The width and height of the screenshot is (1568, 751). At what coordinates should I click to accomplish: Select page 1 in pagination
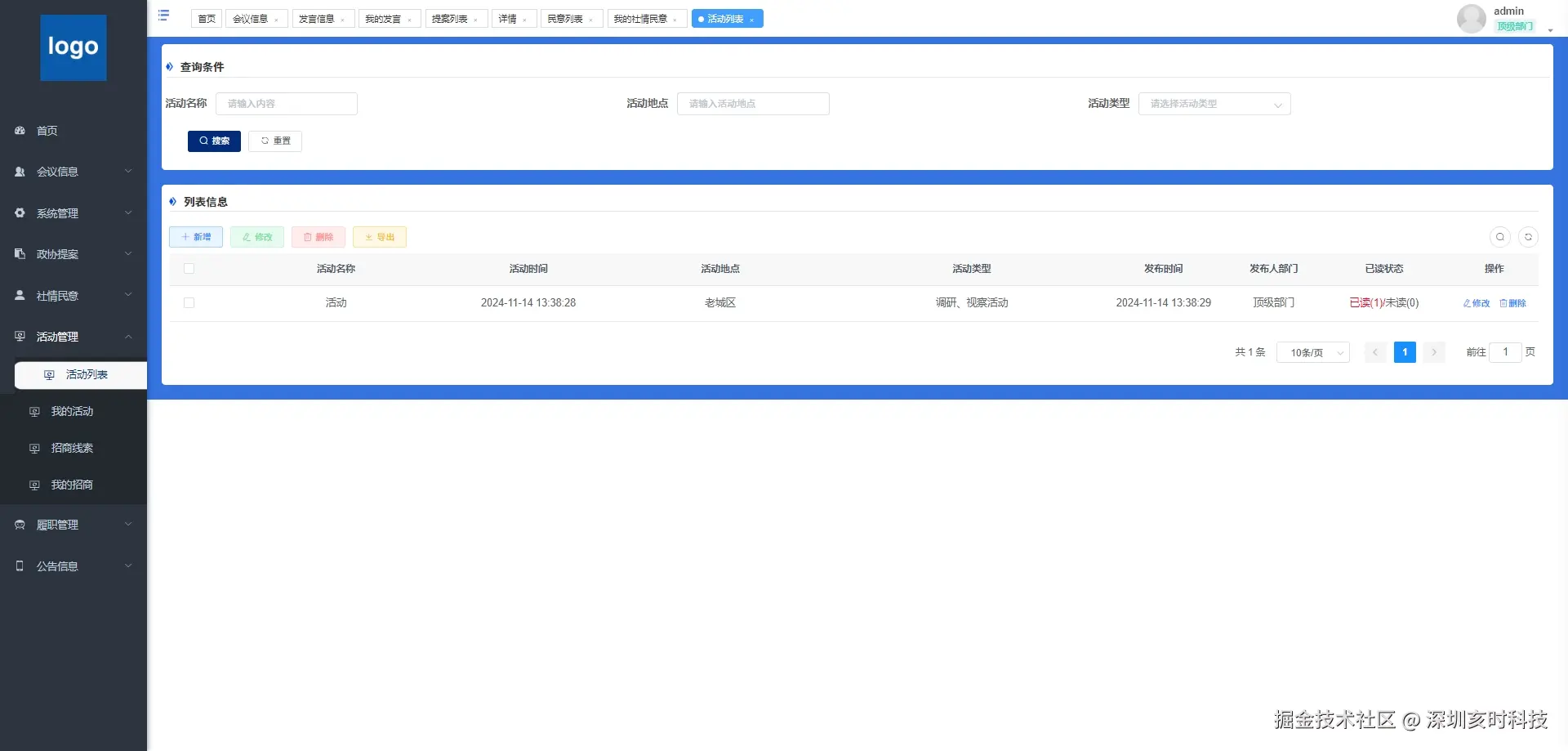pos(1405,352)
